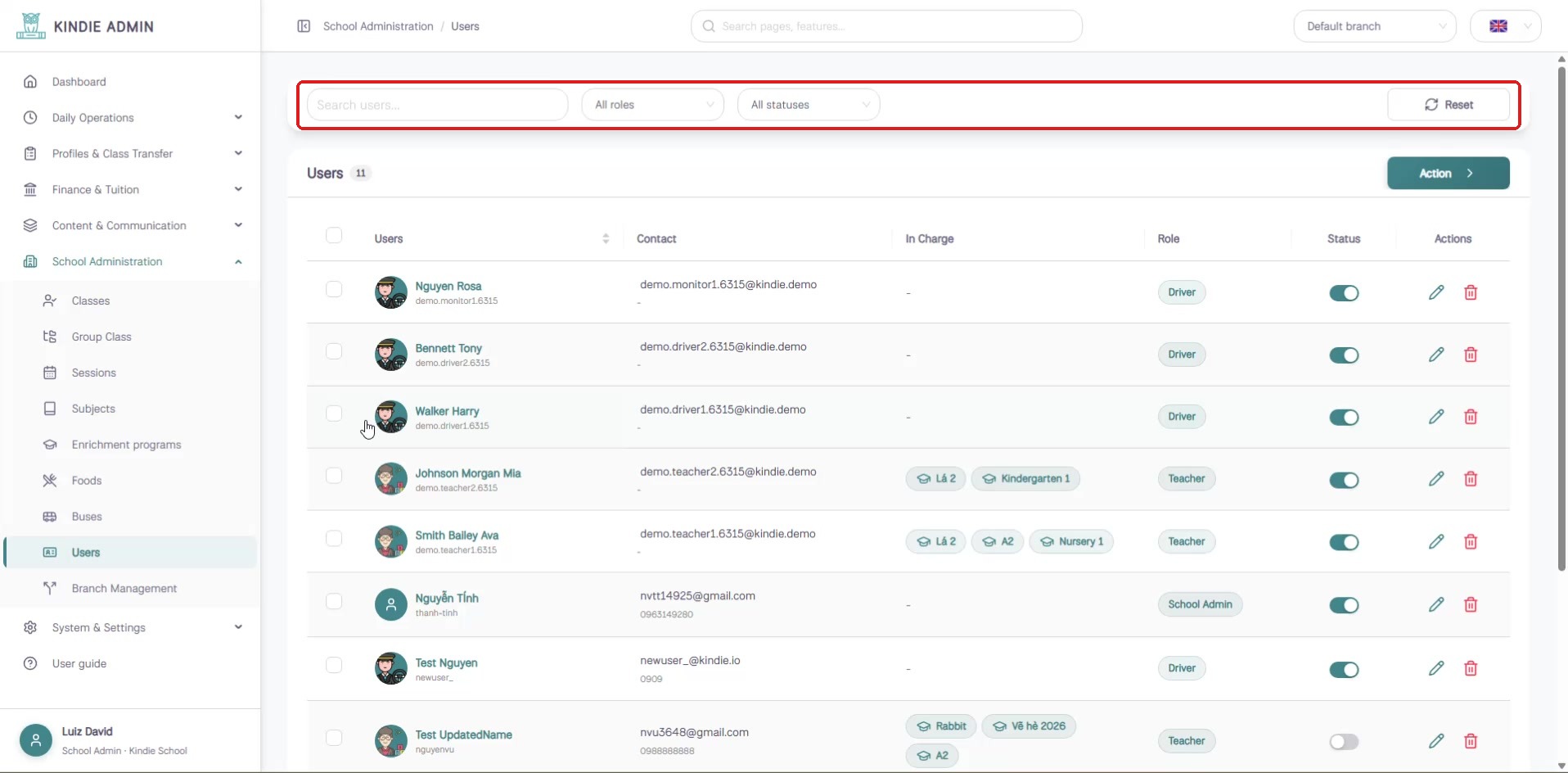This screenshot has height=773, width=1568.
Task: Click the Action button
Action: (1449, 174)
